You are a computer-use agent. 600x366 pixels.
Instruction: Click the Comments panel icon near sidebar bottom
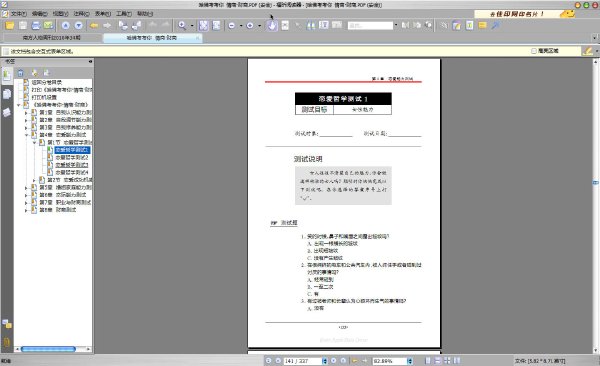7,324
